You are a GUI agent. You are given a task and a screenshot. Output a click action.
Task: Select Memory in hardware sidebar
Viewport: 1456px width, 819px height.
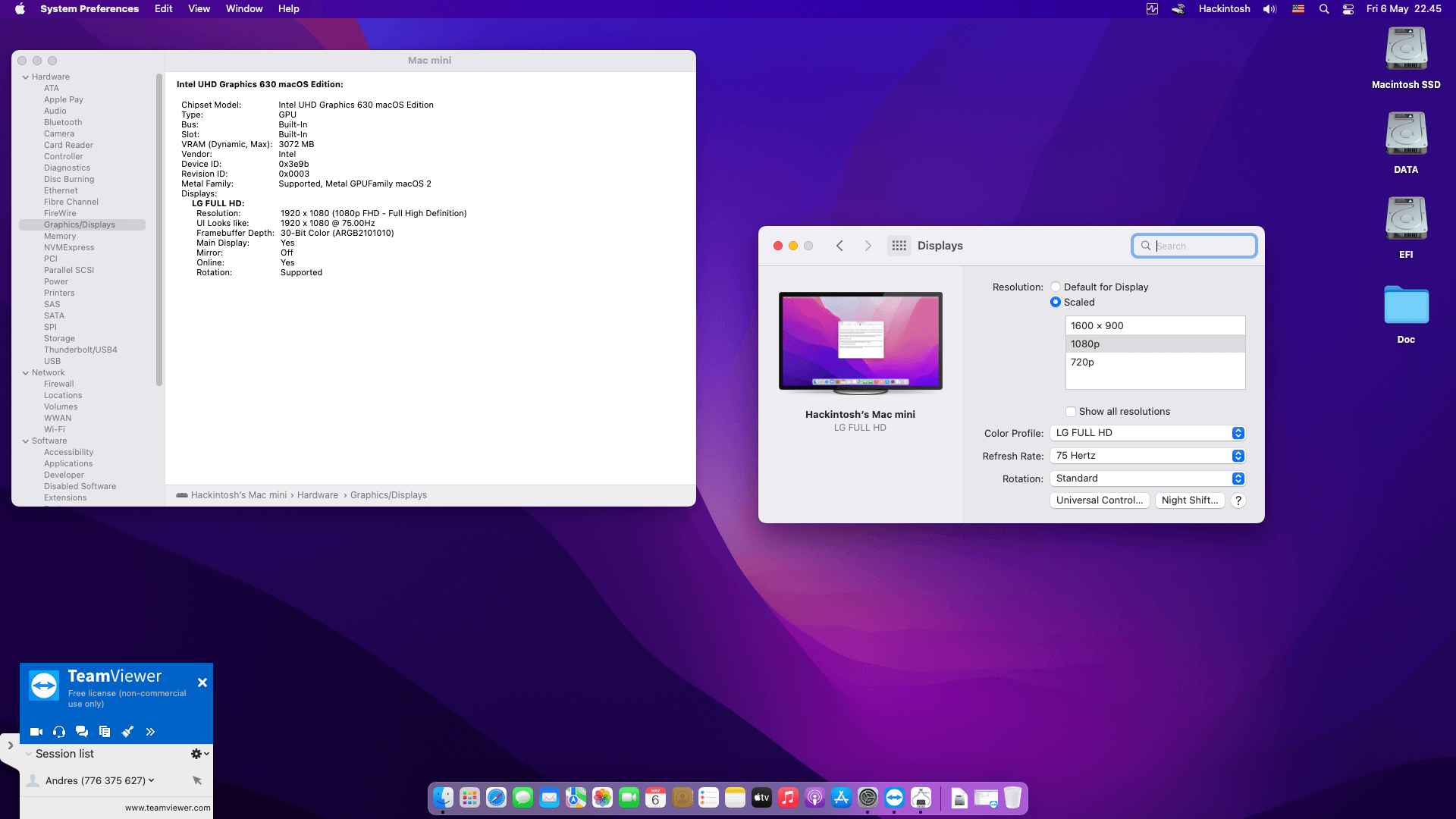click(x=60, y=237)
